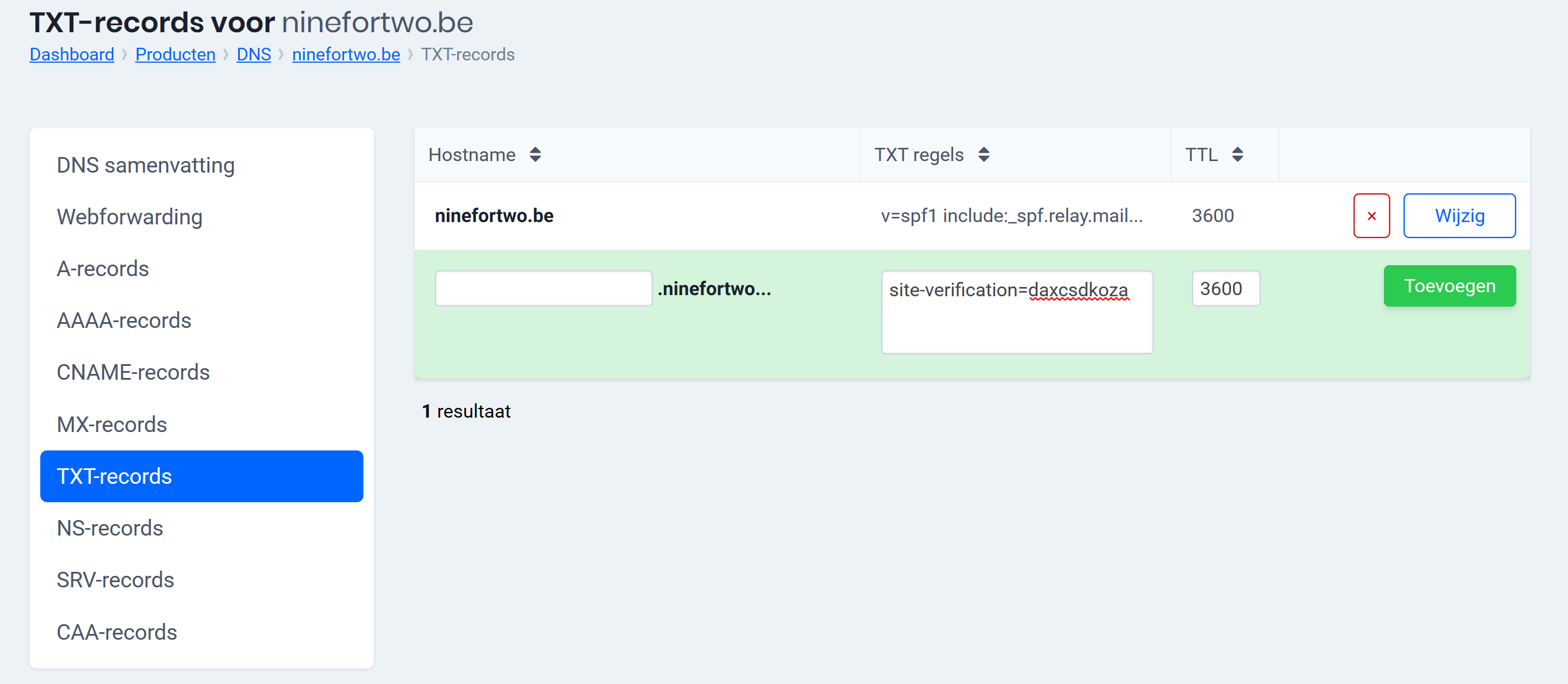Viewport: 1568px width, 684px height.
Task: Open SRV-records section
Action: pyautogui.click(x=115, y=579)
